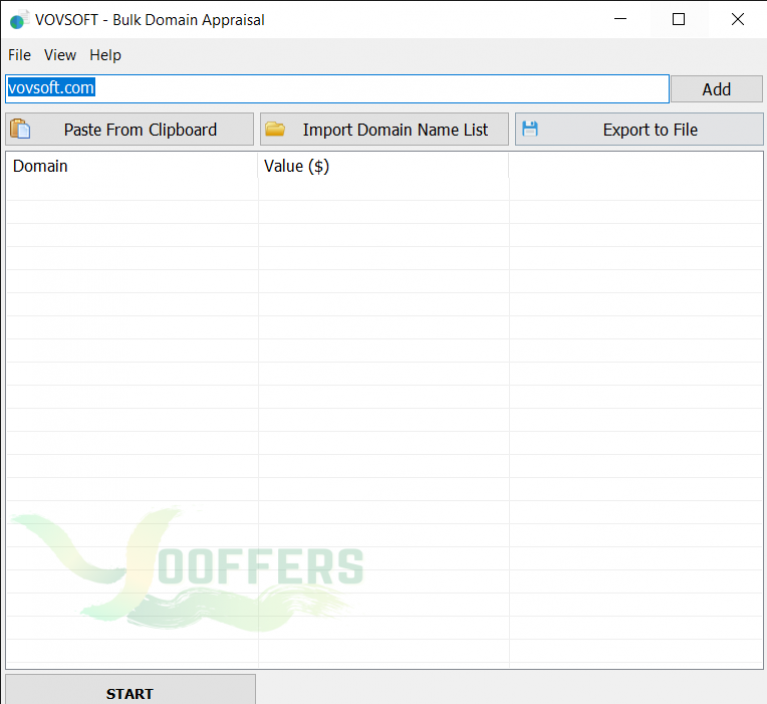Click the domain input field containing vovsoft.com

tap(337, 89)
